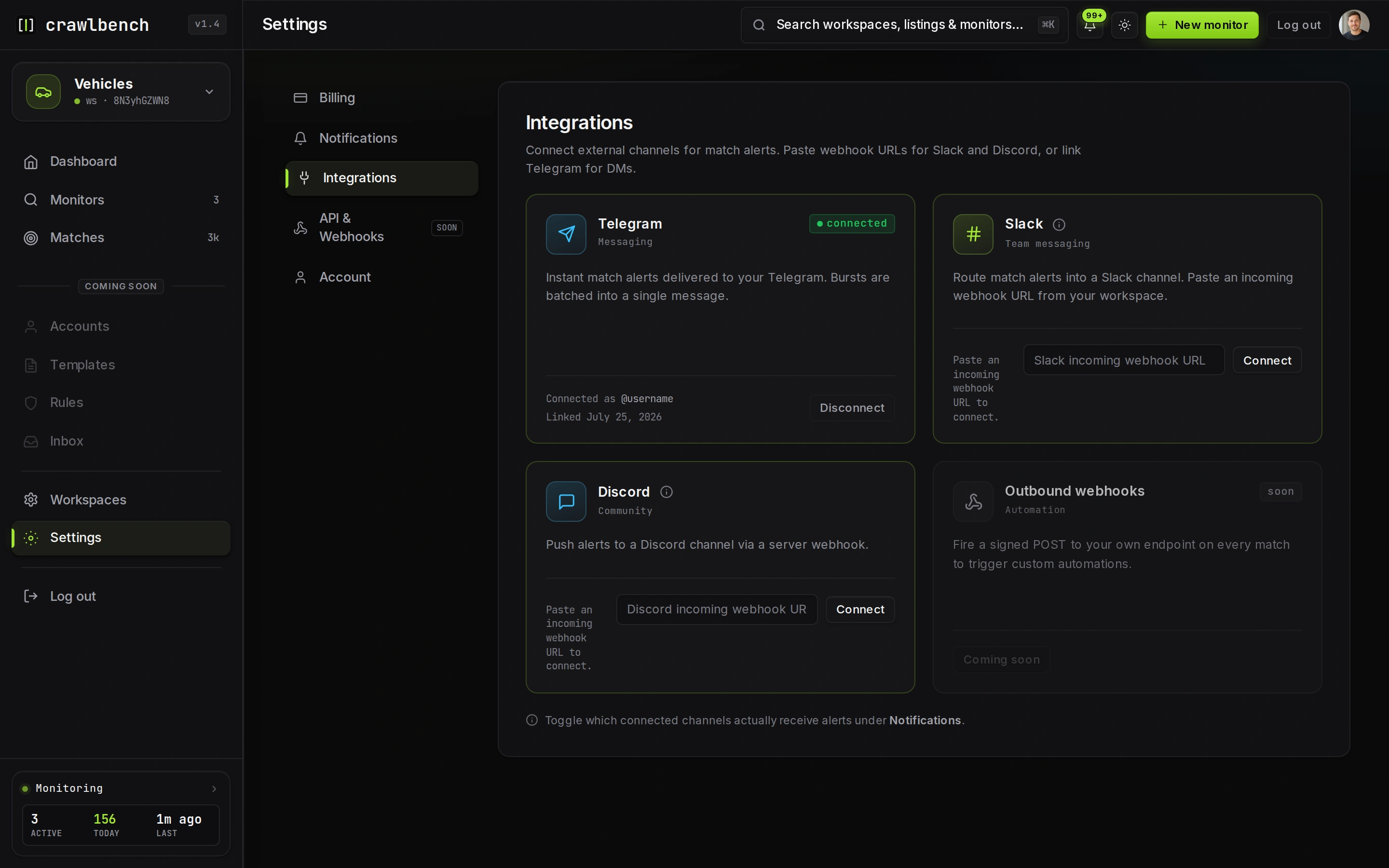The image size is (1389, 868).
Task: Click the ⌘K shortcut badge
Action: 1048,25
